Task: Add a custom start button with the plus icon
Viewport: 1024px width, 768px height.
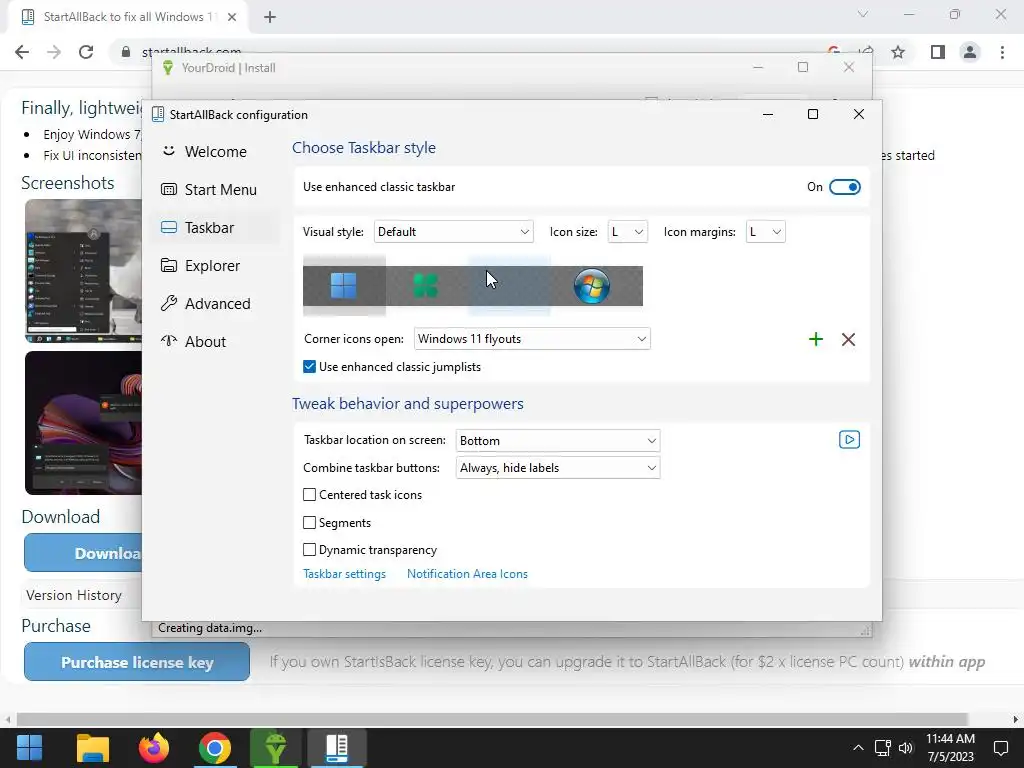Action: [816, 339]
